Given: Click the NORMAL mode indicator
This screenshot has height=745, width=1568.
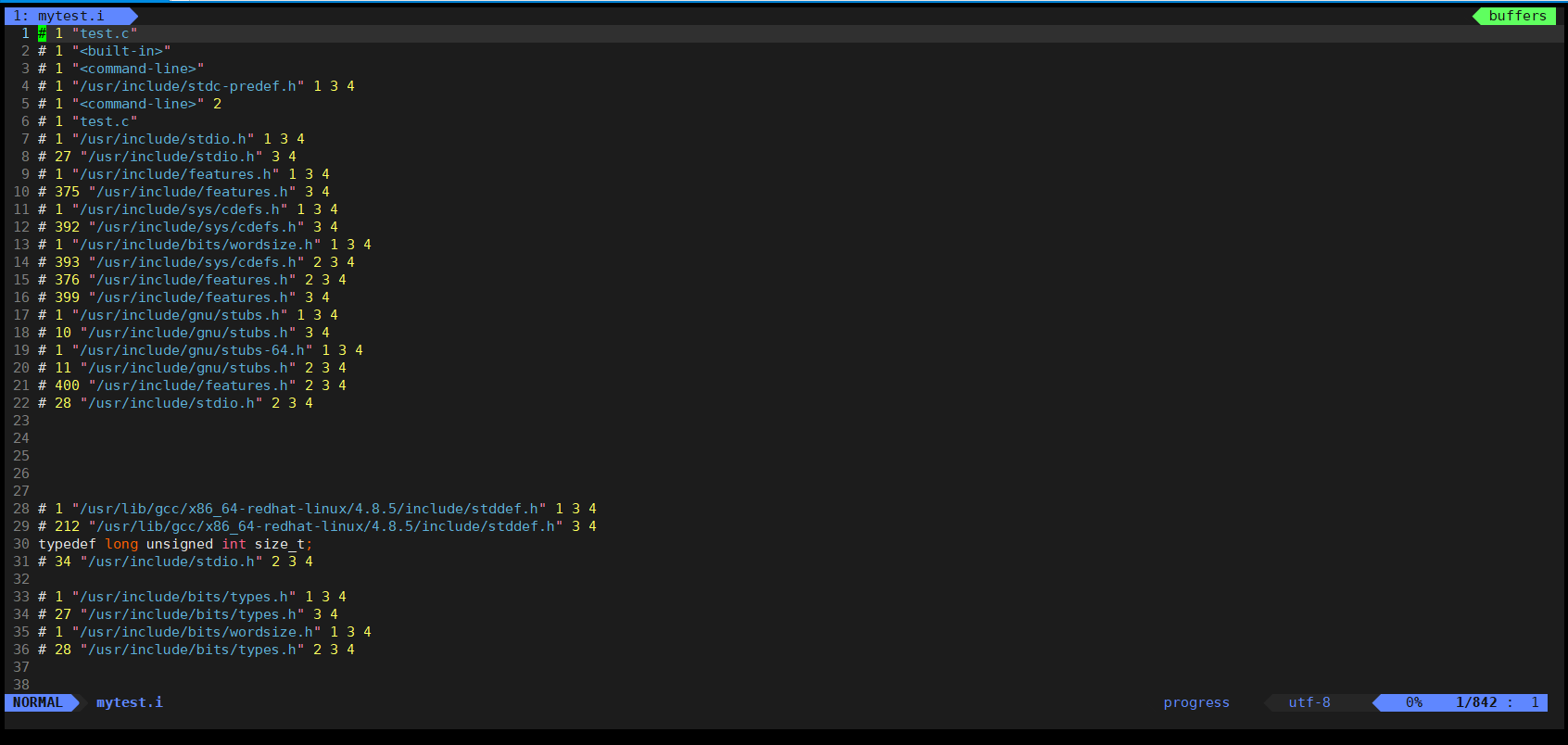Looking at the screenshot, I should 38,702.
